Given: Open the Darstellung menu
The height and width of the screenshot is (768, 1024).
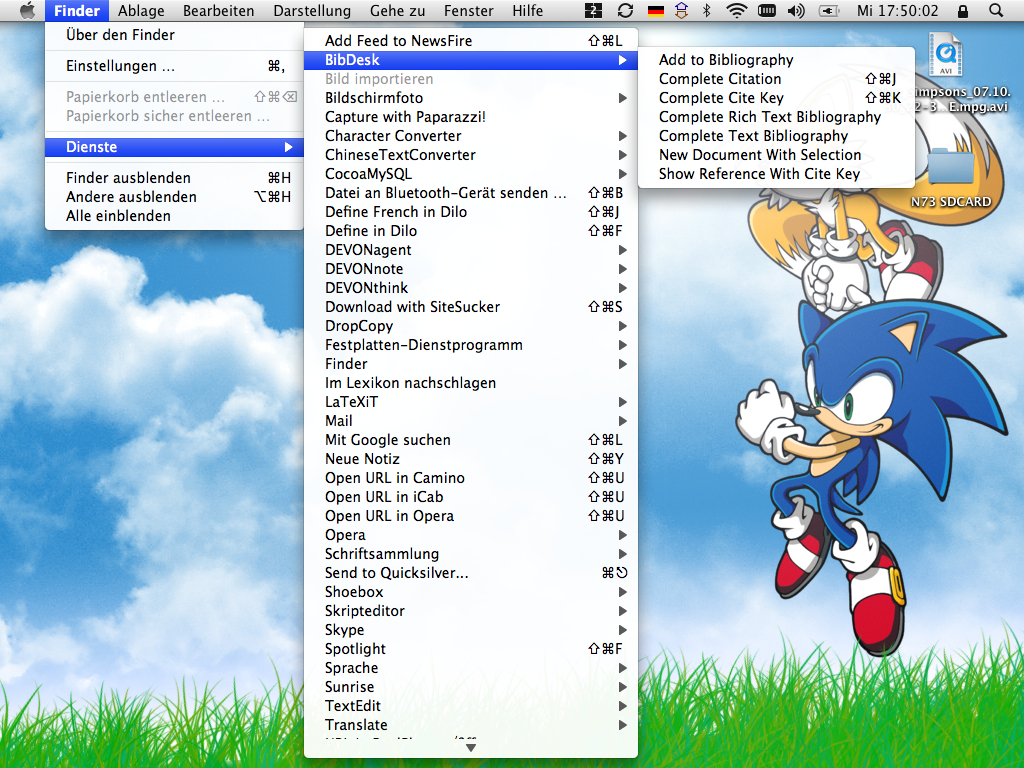Looking at the screenshot, I should [312, 10].
